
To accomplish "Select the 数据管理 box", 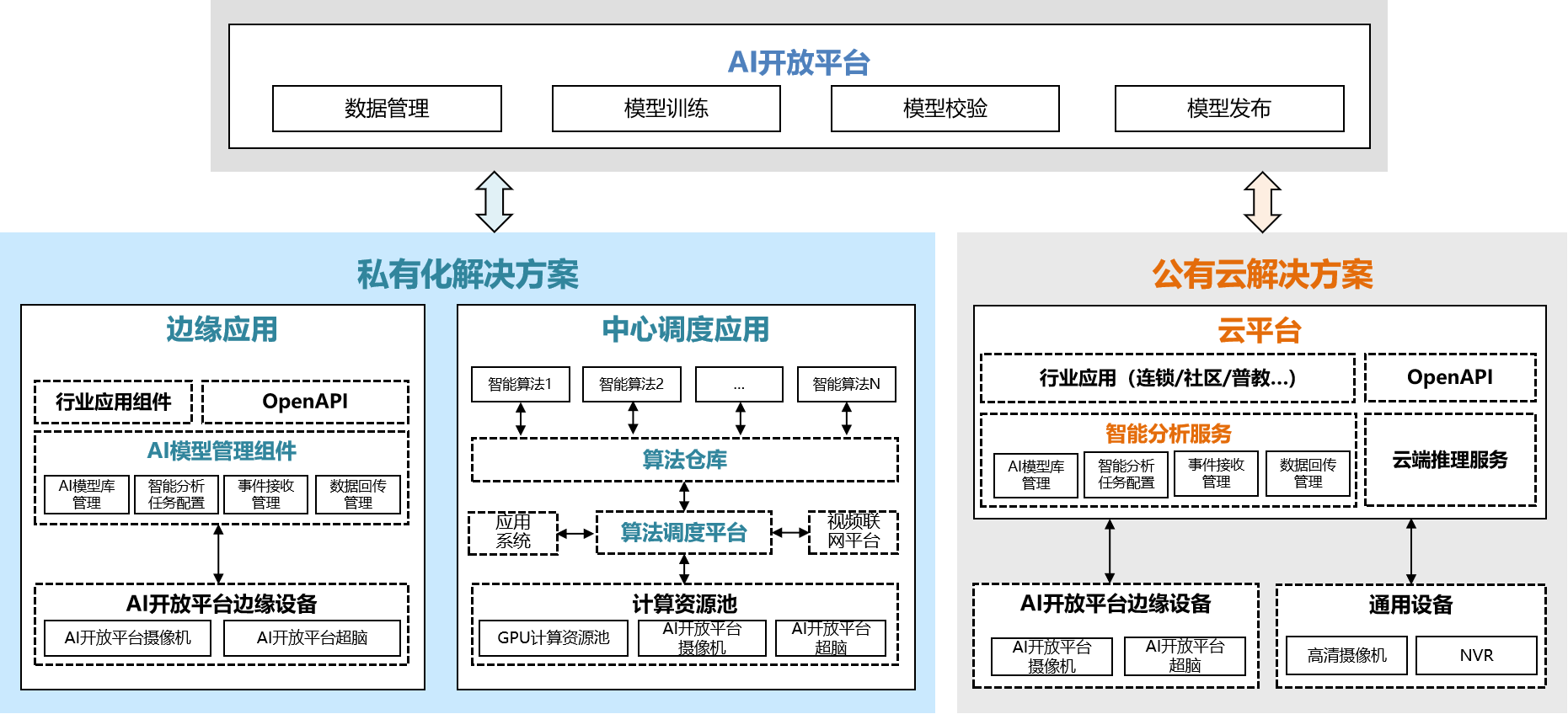I will point(387,109).
